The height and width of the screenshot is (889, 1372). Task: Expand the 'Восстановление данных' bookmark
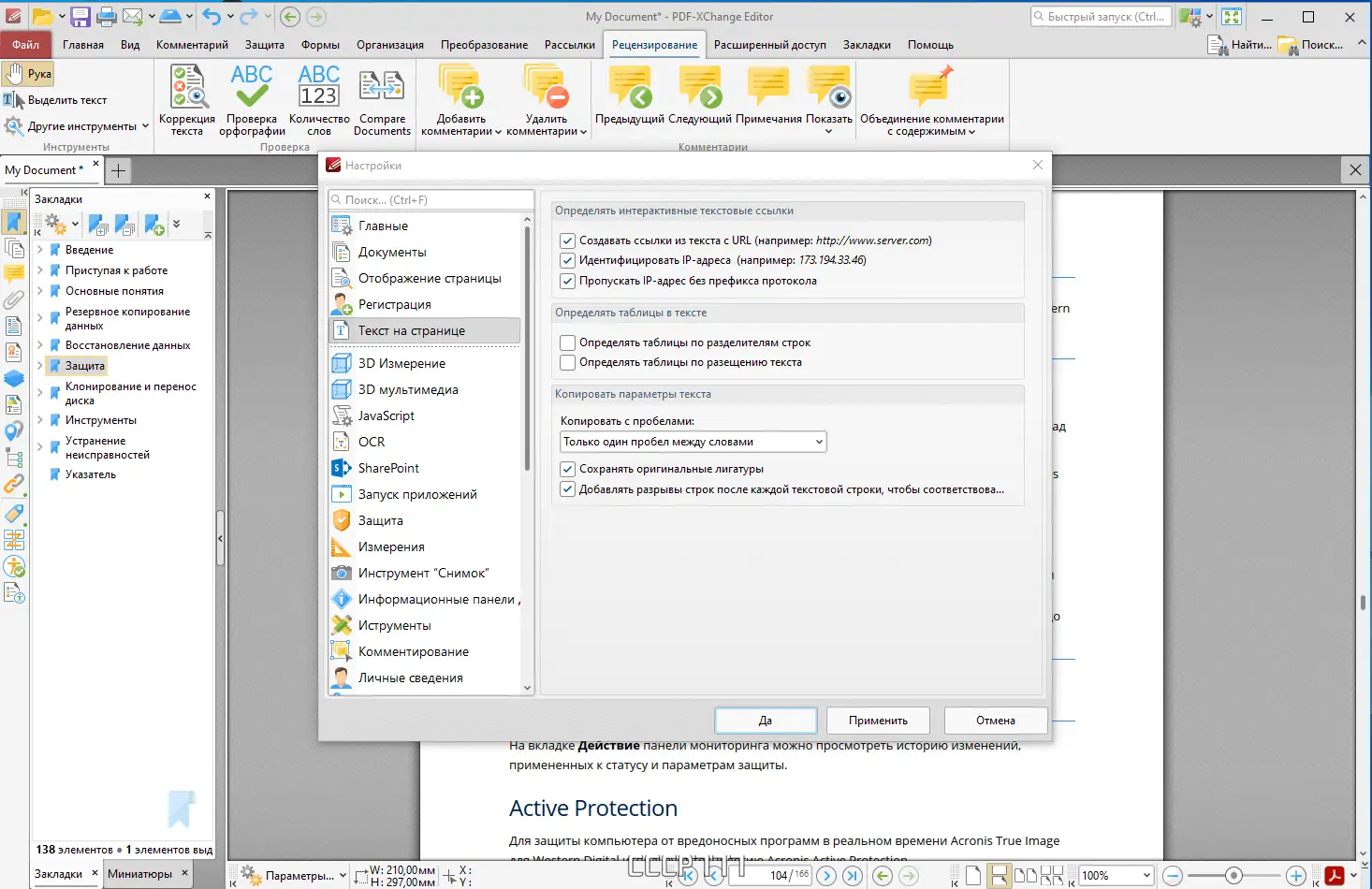point(40,345)
